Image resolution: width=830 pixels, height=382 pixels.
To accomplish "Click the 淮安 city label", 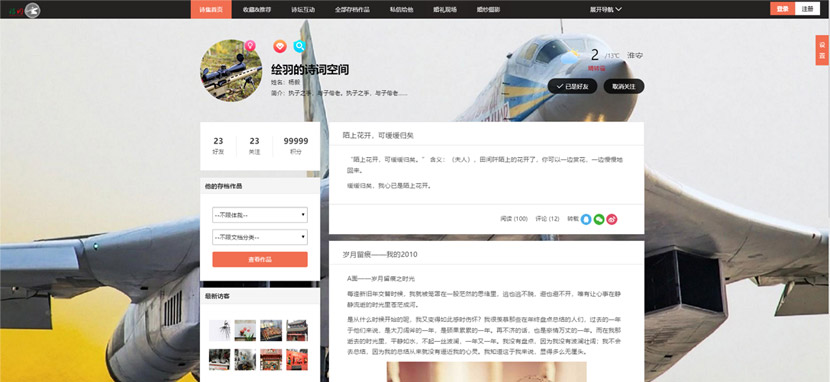I will (635, 56).
